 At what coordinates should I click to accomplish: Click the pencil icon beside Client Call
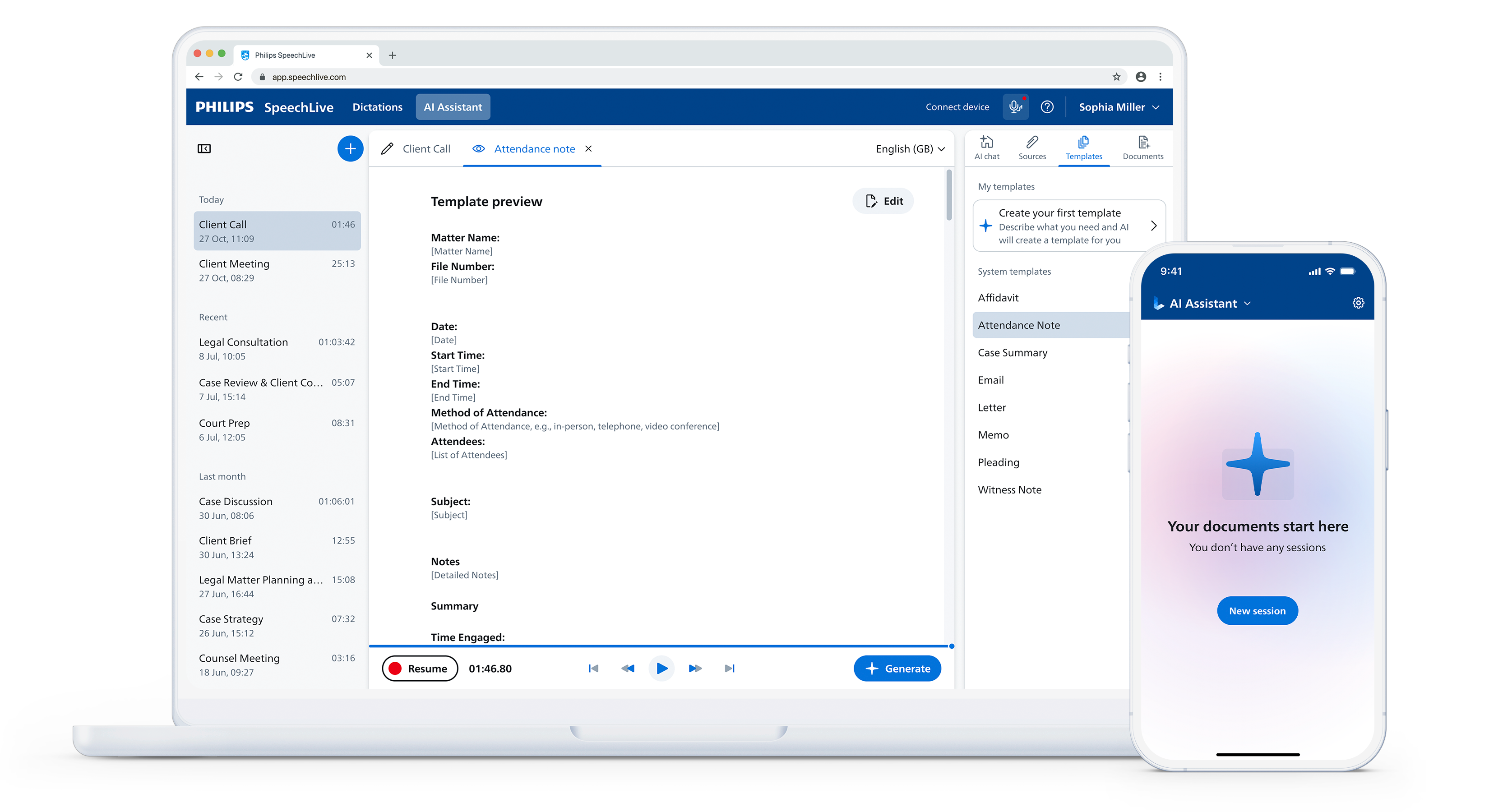387,148
